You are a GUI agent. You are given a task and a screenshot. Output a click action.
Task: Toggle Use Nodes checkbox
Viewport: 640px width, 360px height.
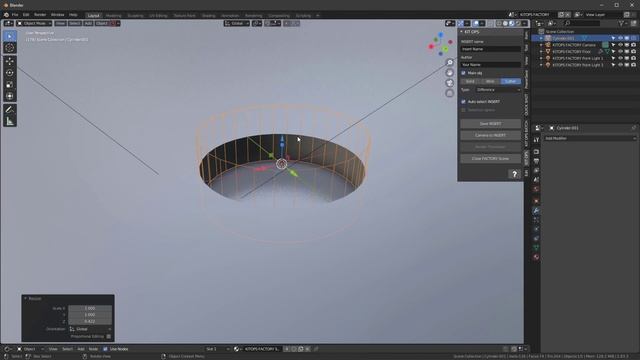pyautogui.click(x=105, y=349)
